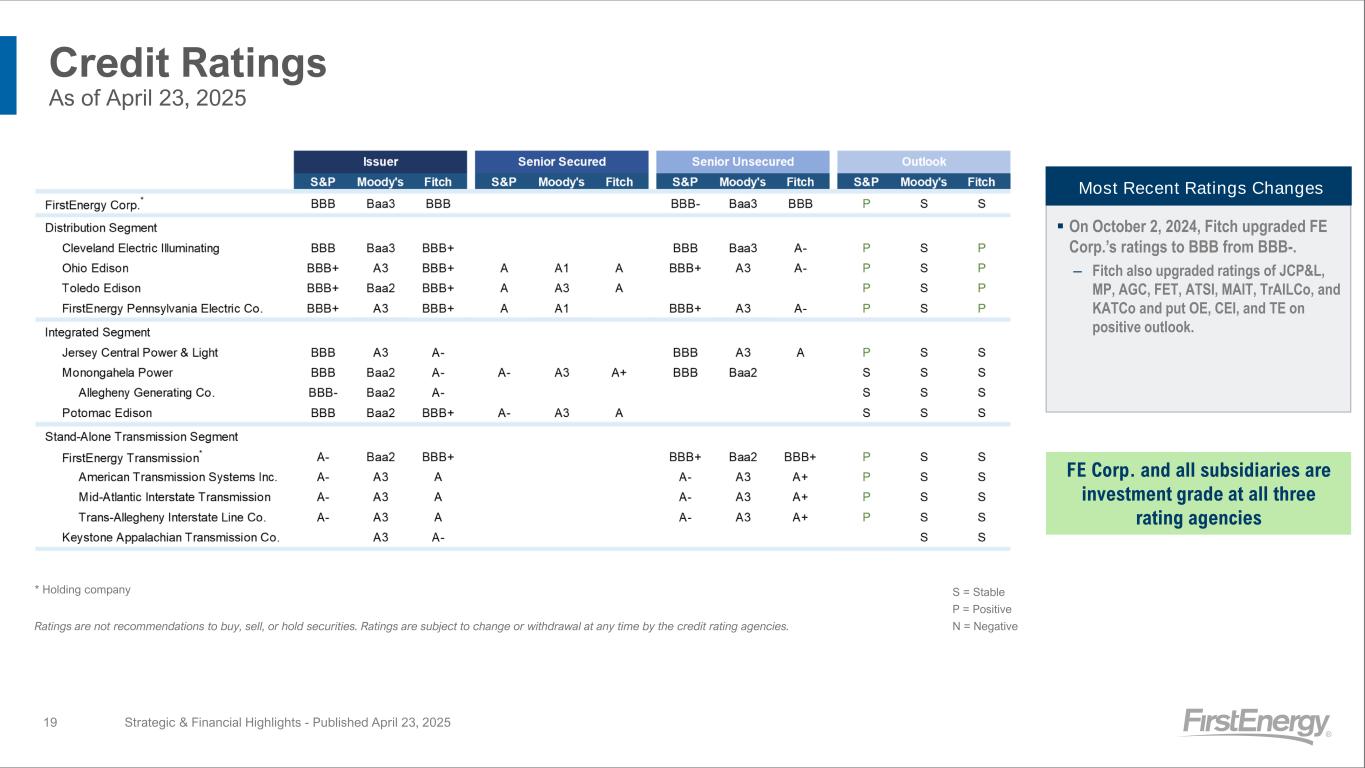Select the "N = Negative" legend entry
This screenshot has height=768, width=1365.
(x=985, y=626)
